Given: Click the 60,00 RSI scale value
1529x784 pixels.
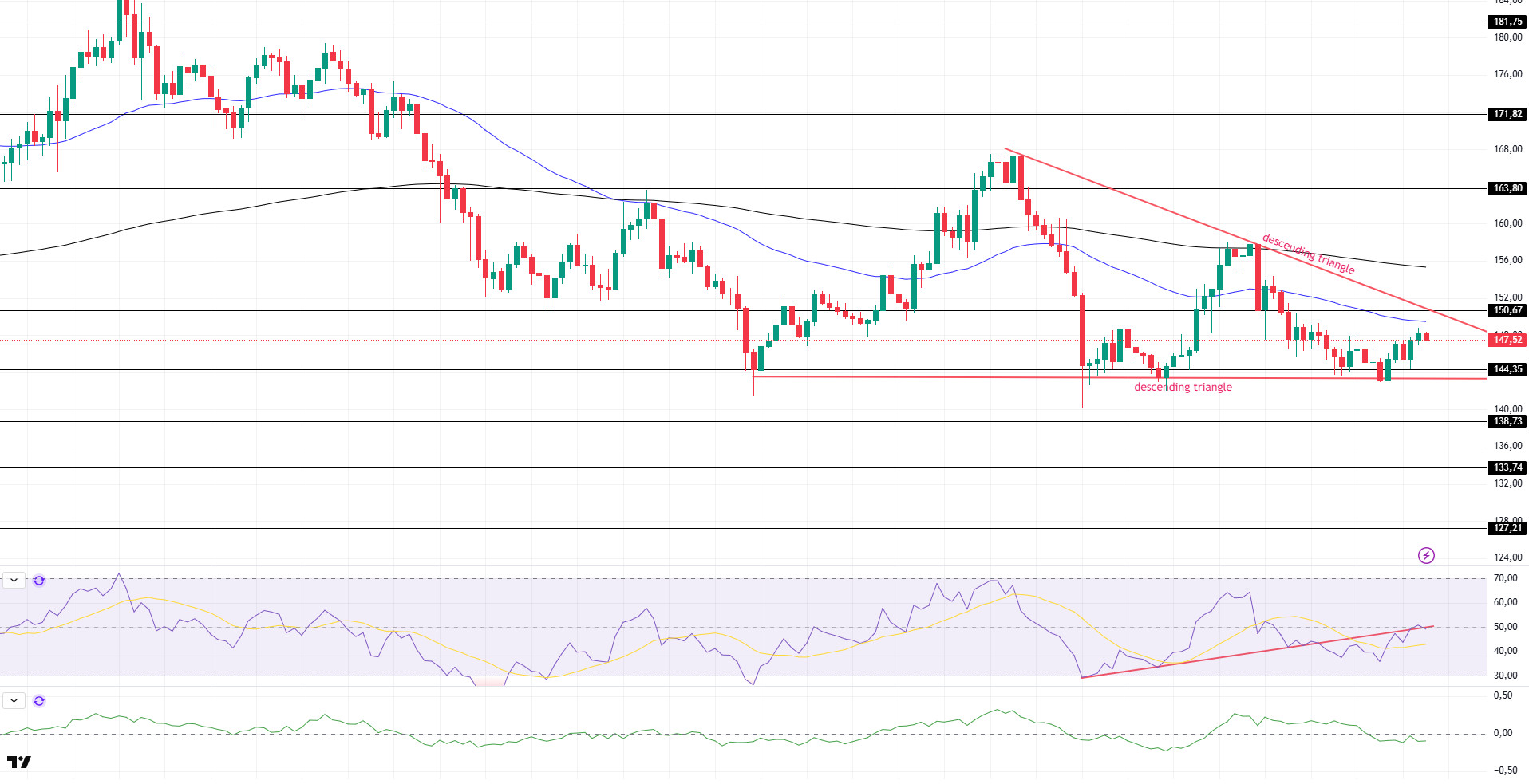Looking at the screenshot, I should tap(1505, 602).
